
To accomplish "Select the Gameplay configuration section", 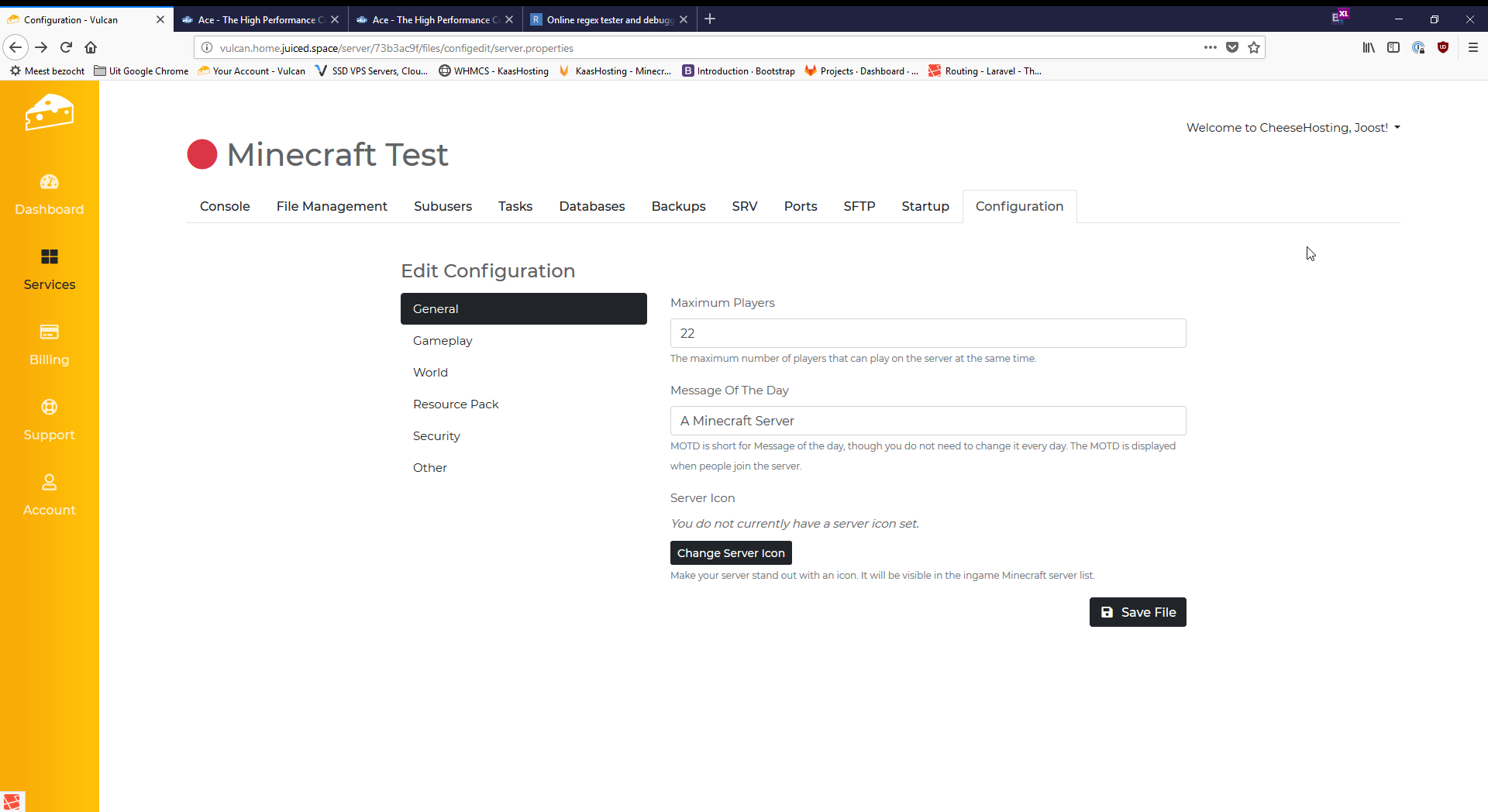I will point(443,341).
